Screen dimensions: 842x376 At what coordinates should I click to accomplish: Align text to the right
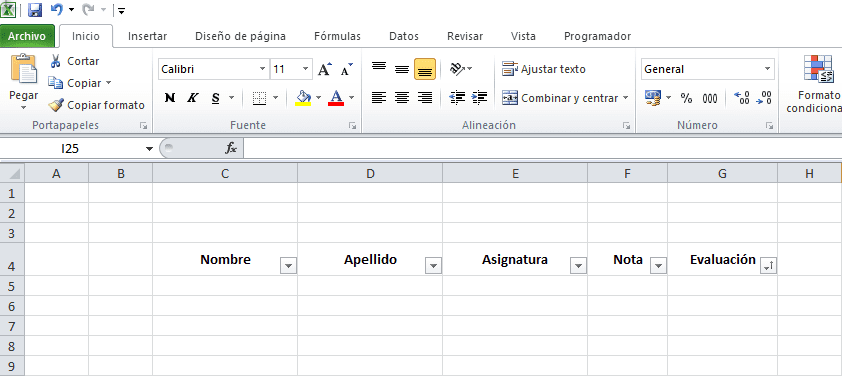coord(425,98)
